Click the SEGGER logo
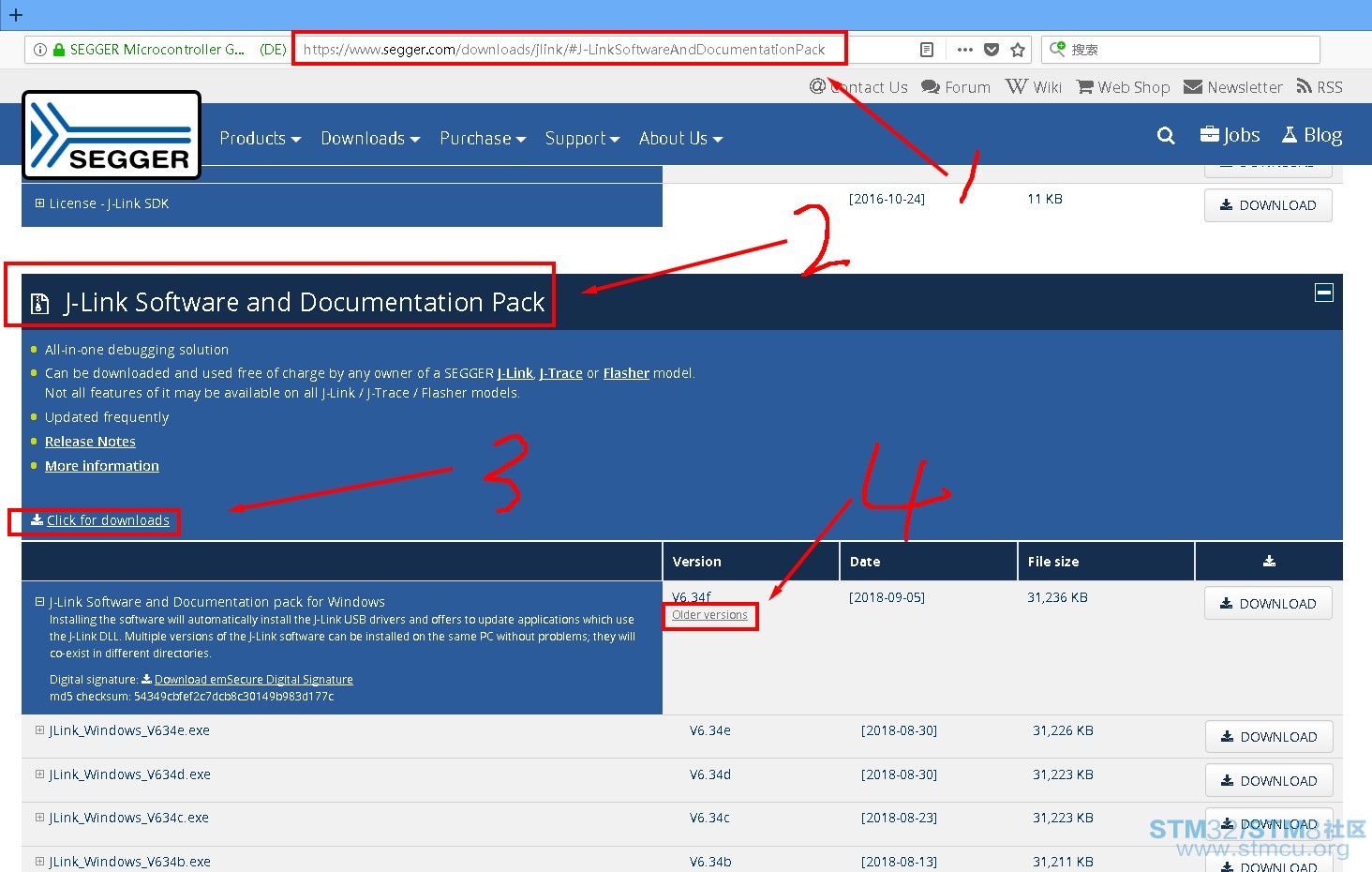The height and width of the screenshot is (872, 1372). click(x=112, y=135)
